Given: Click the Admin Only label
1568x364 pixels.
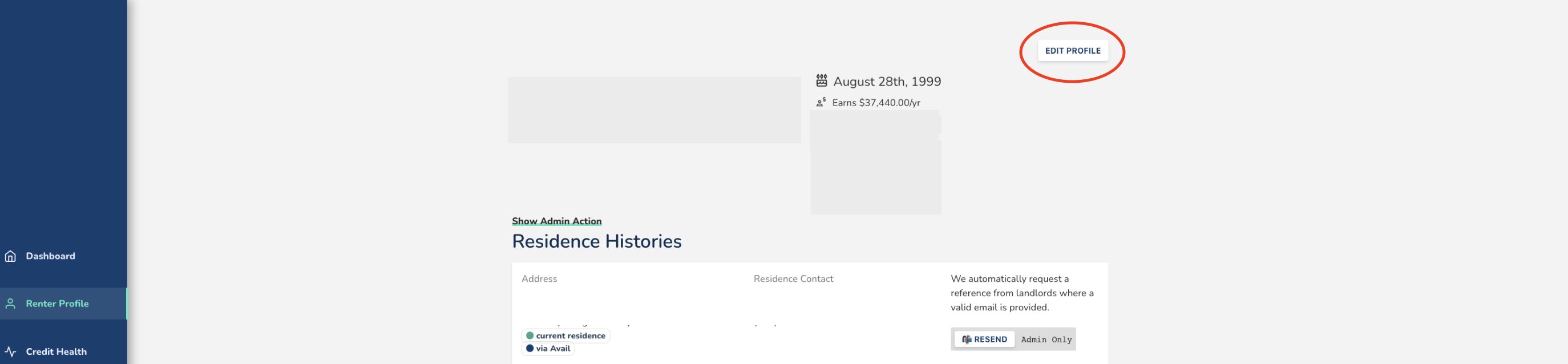Looking at the screenshot, I should [x=1046, y=339].
